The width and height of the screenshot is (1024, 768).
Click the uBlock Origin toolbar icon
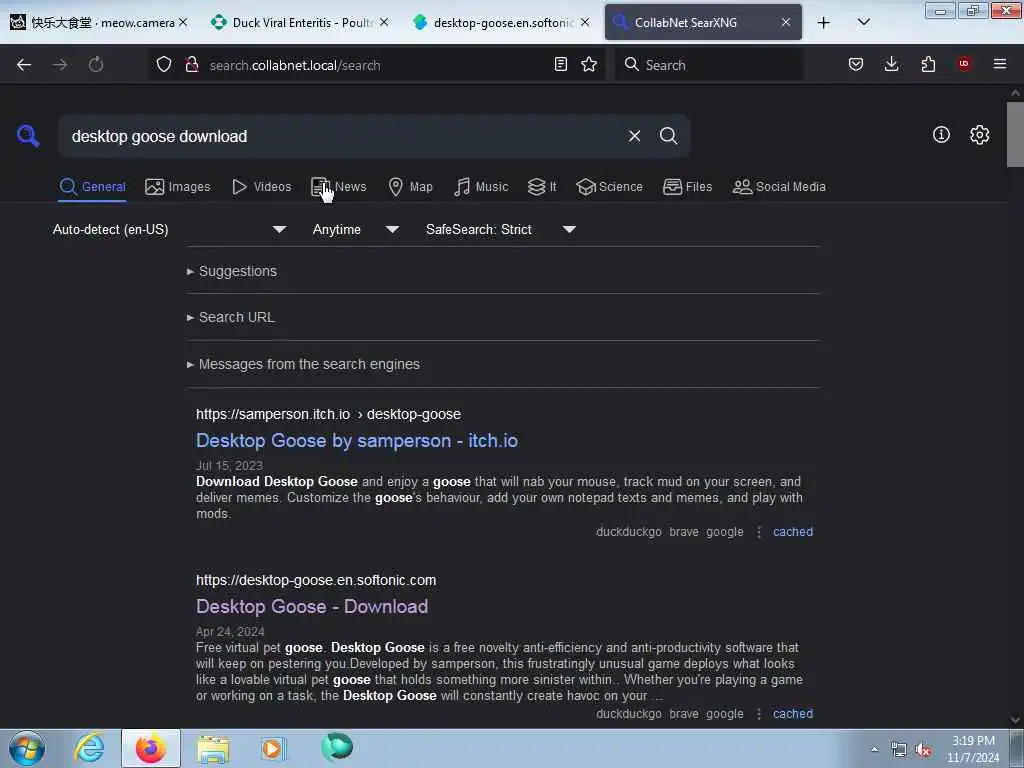[964, 64]
